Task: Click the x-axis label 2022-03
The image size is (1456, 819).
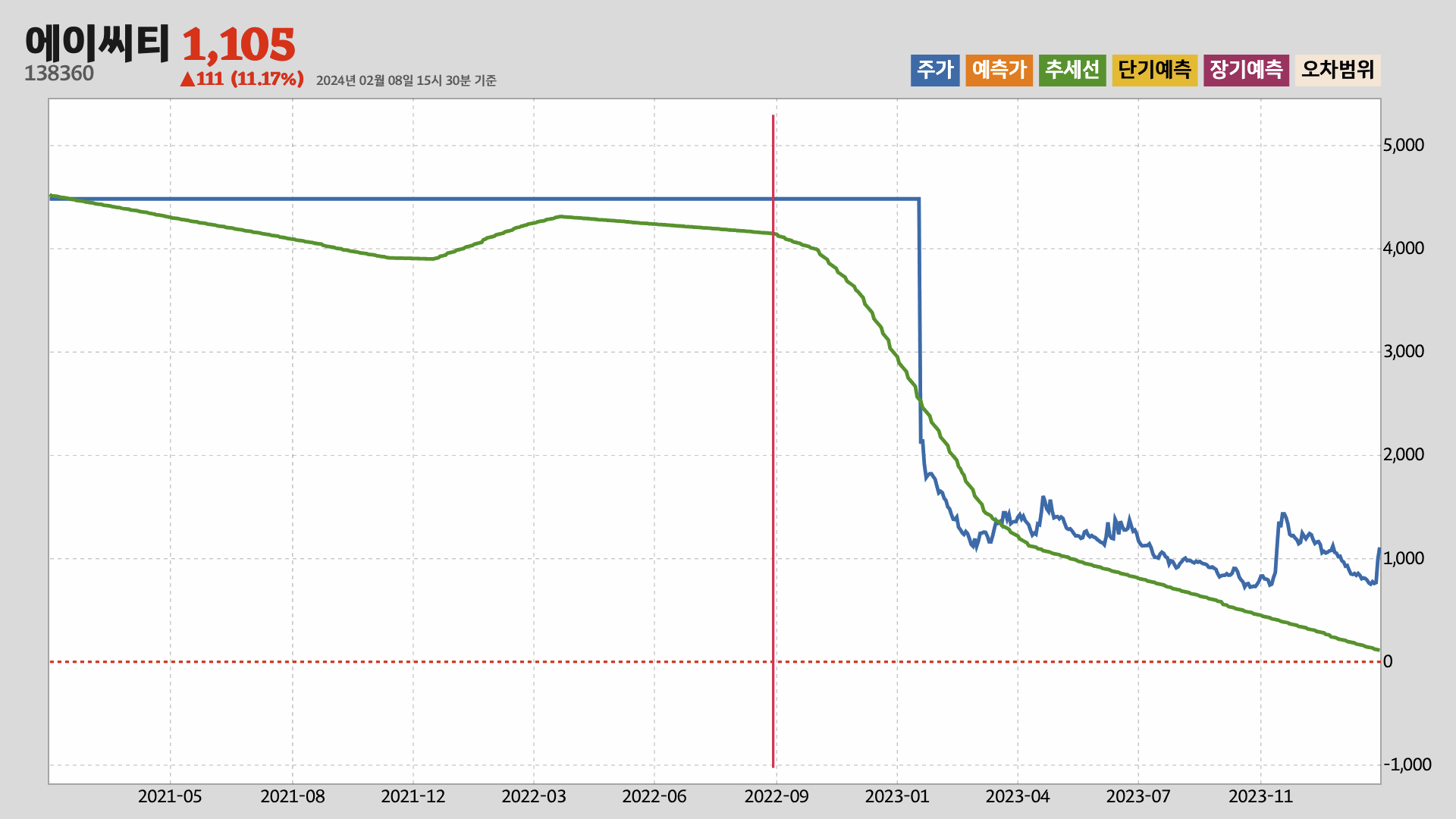Action: point(534,796)
